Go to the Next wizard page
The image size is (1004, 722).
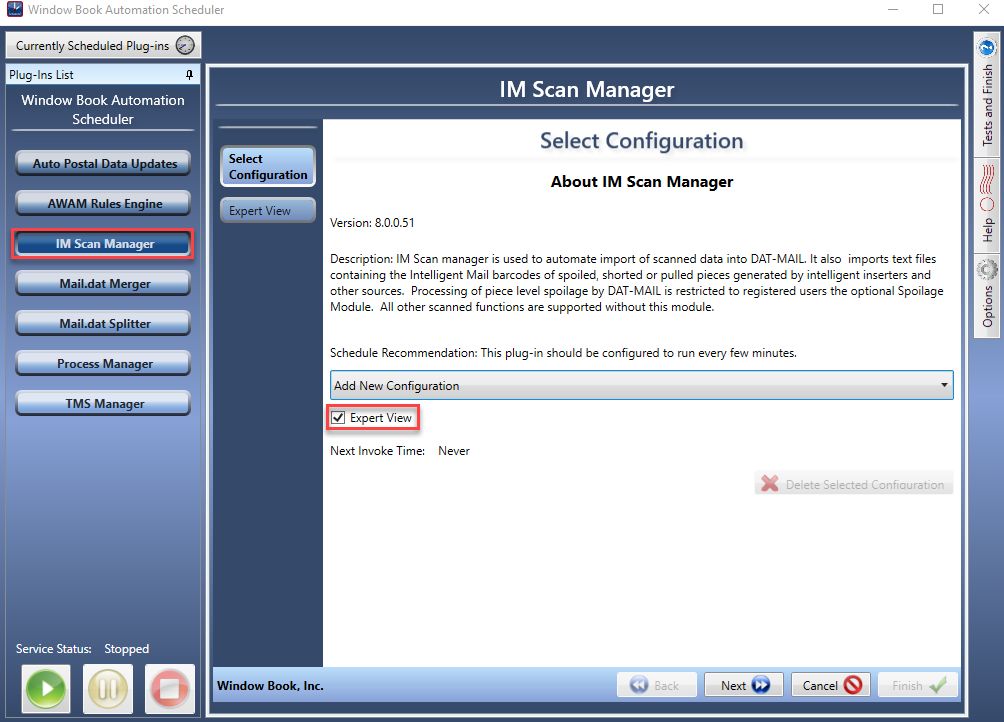point(744,686)
